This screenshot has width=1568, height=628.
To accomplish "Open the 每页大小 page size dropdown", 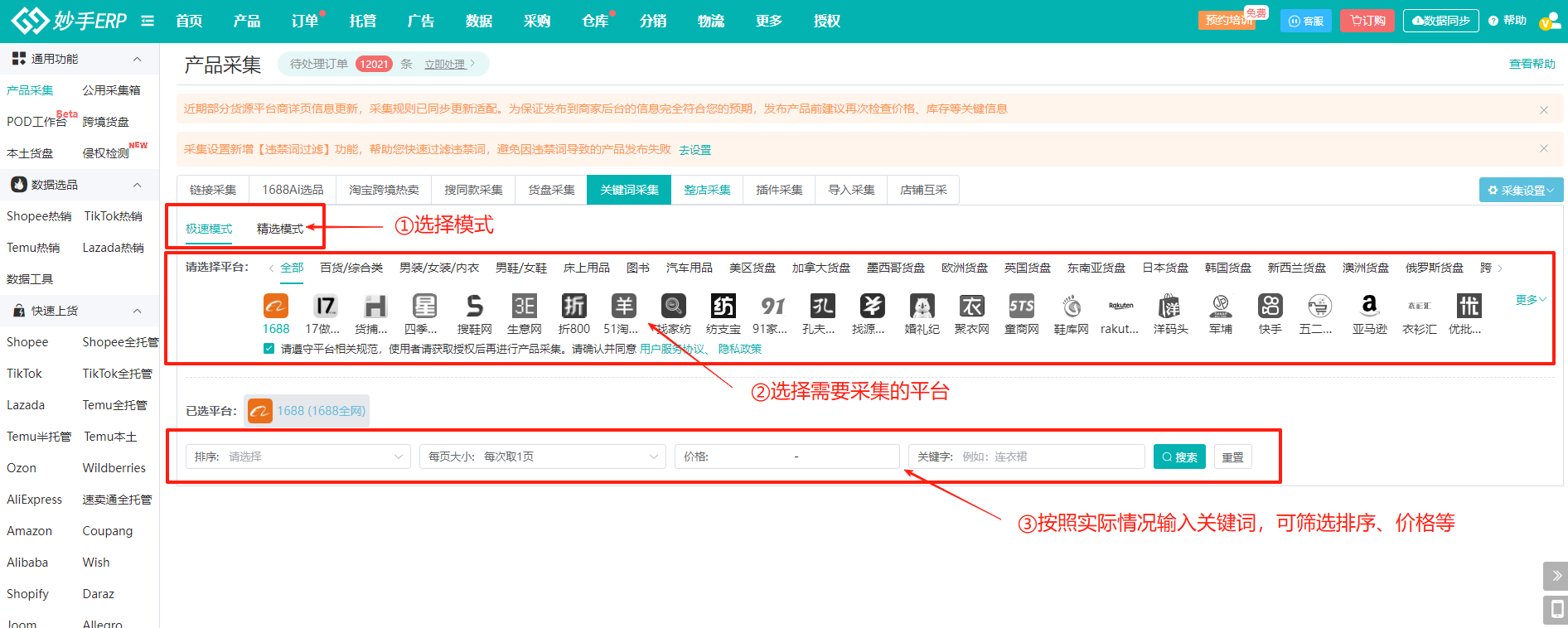I will [543, 457].
